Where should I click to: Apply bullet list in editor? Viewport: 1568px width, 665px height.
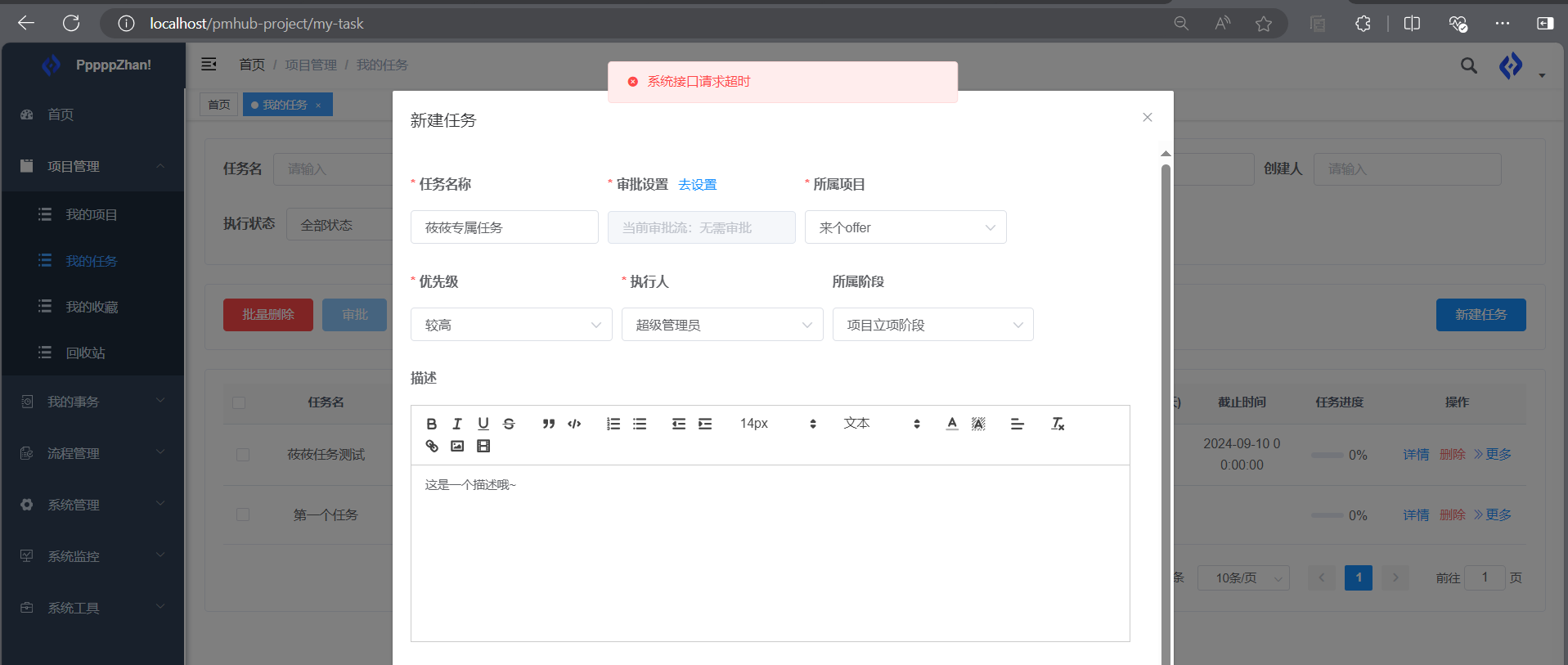tap(640, 424)
